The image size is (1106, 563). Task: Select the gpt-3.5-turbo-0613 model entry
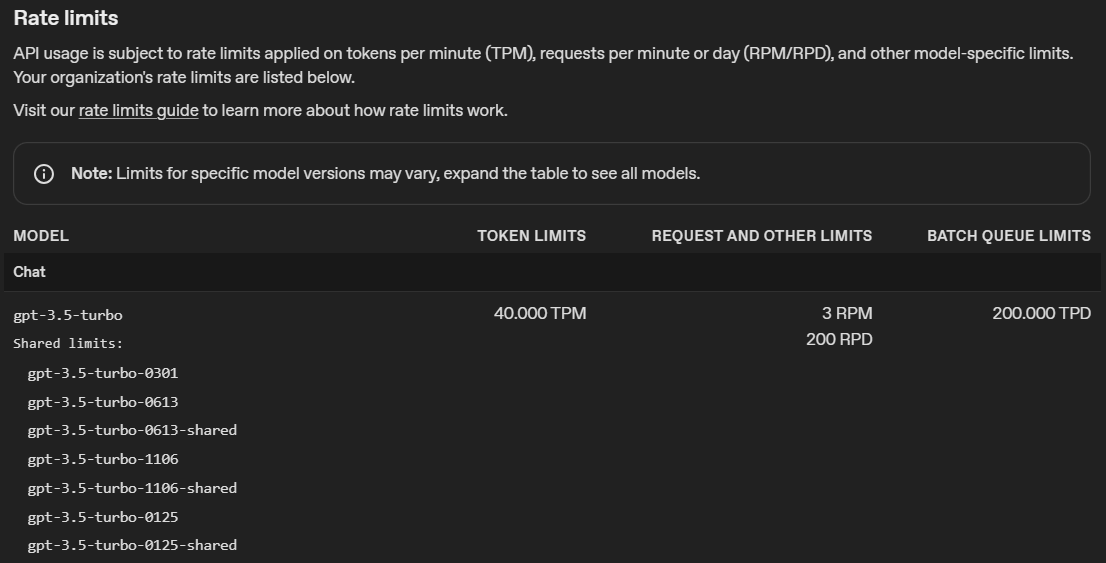103,402
